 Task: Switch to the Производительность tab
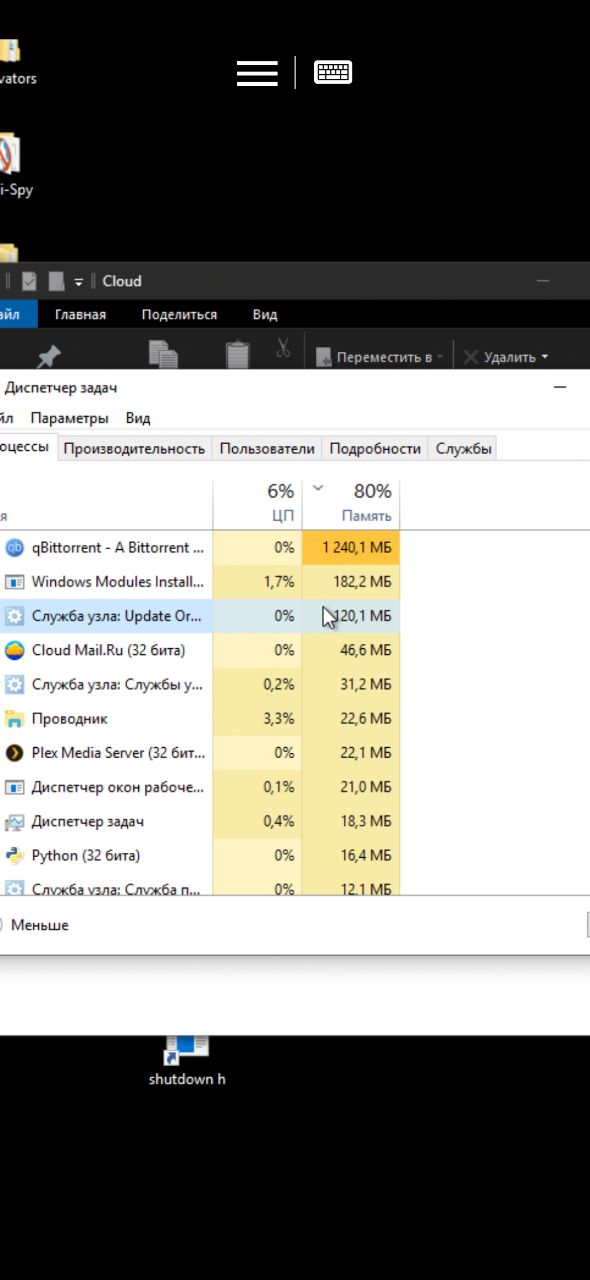click(134, 449)
